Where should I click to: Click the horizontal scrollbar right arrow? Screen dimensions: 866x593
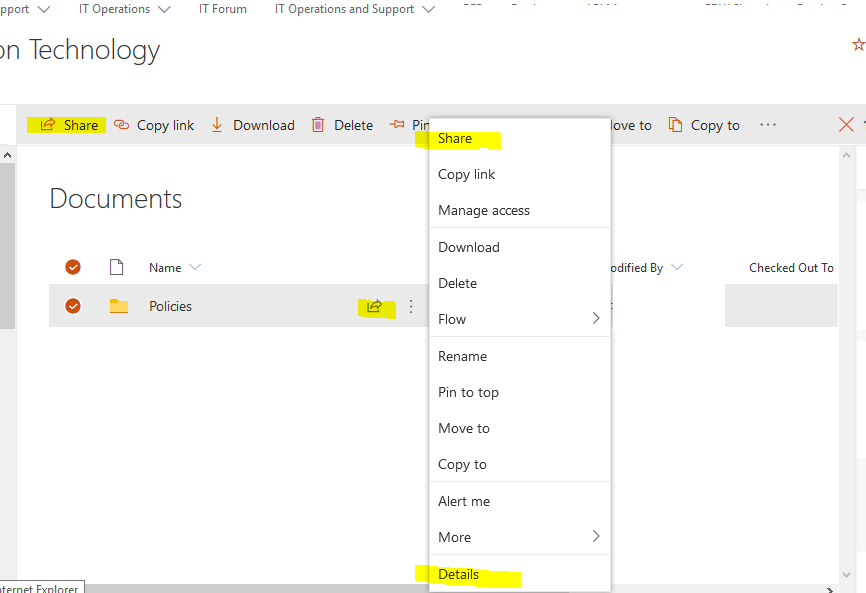pyautogui.click(x=830, y=590)
